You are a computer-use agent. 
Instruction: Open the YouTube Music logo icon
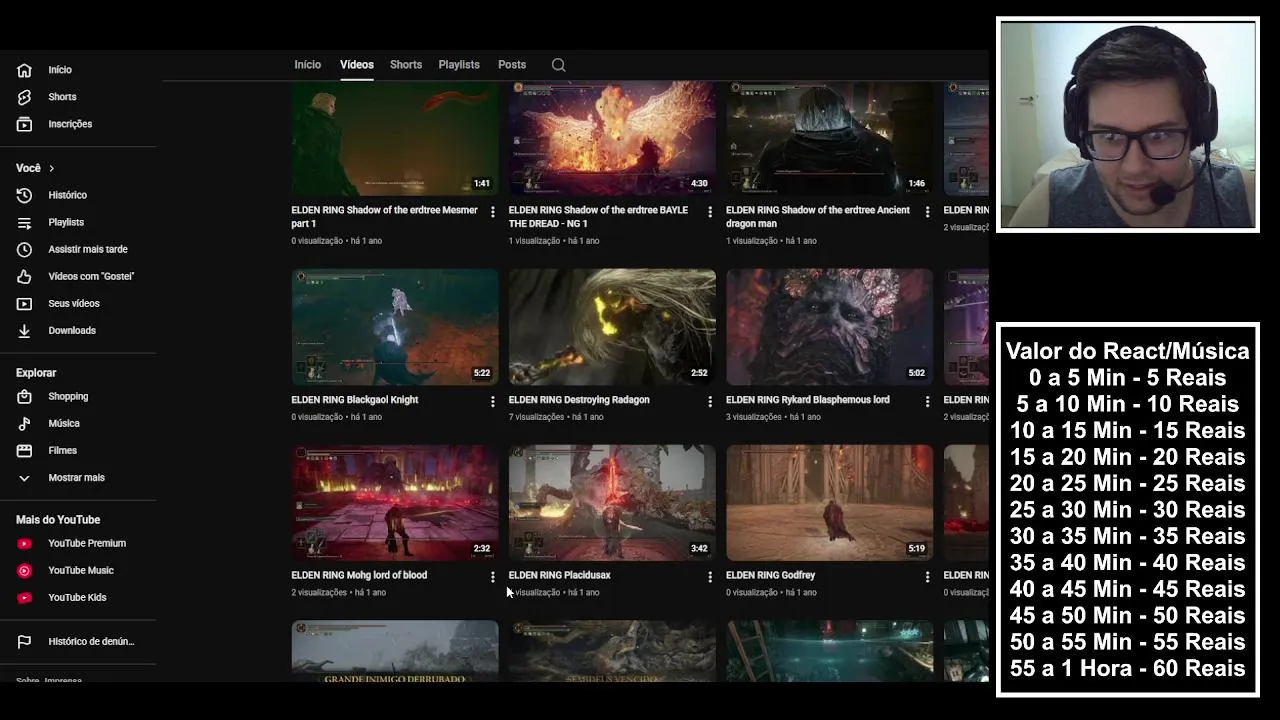coord(25,570)
